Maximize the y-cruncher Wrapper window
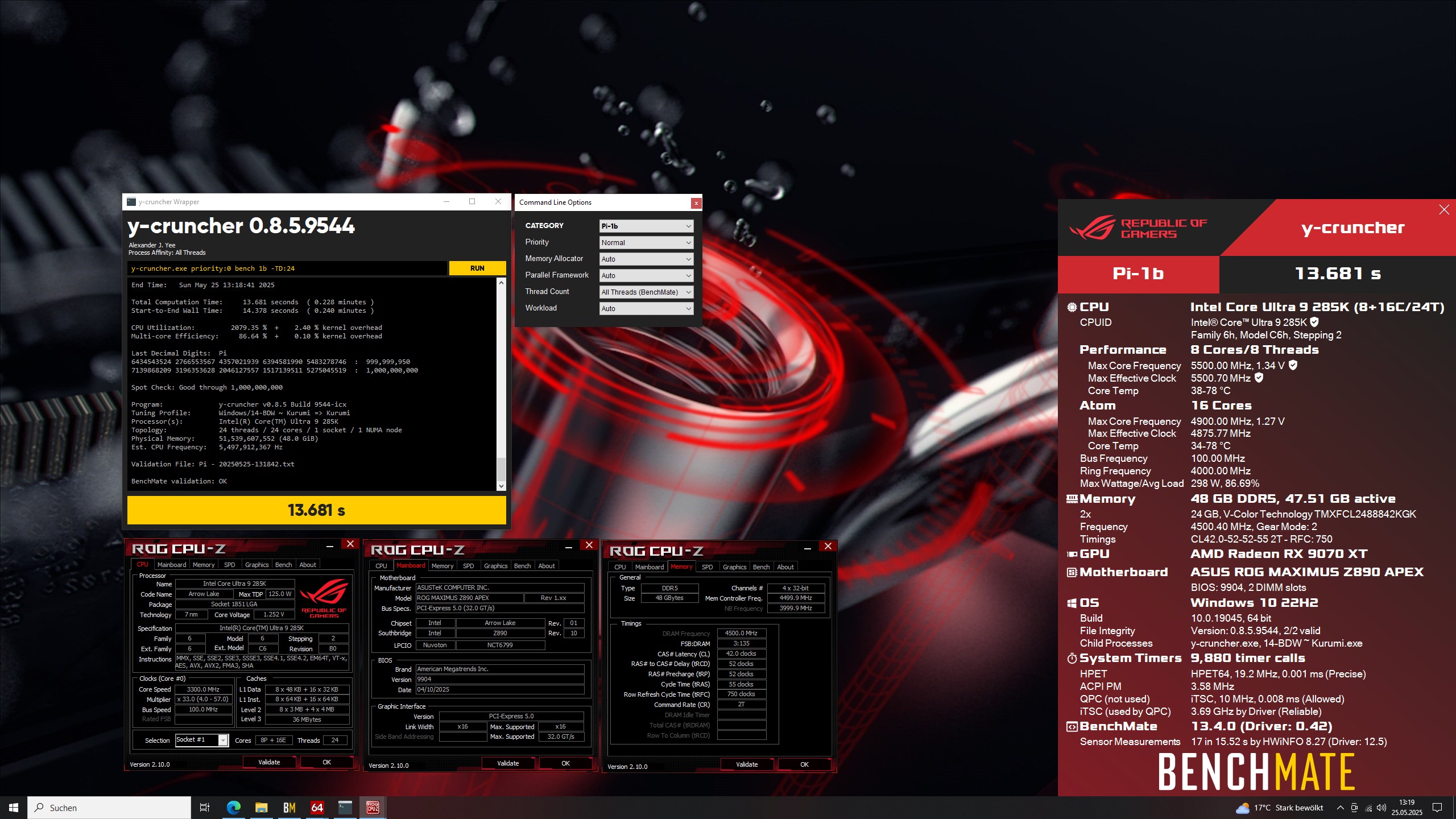The image size is (1456, 819). (472, 202)
